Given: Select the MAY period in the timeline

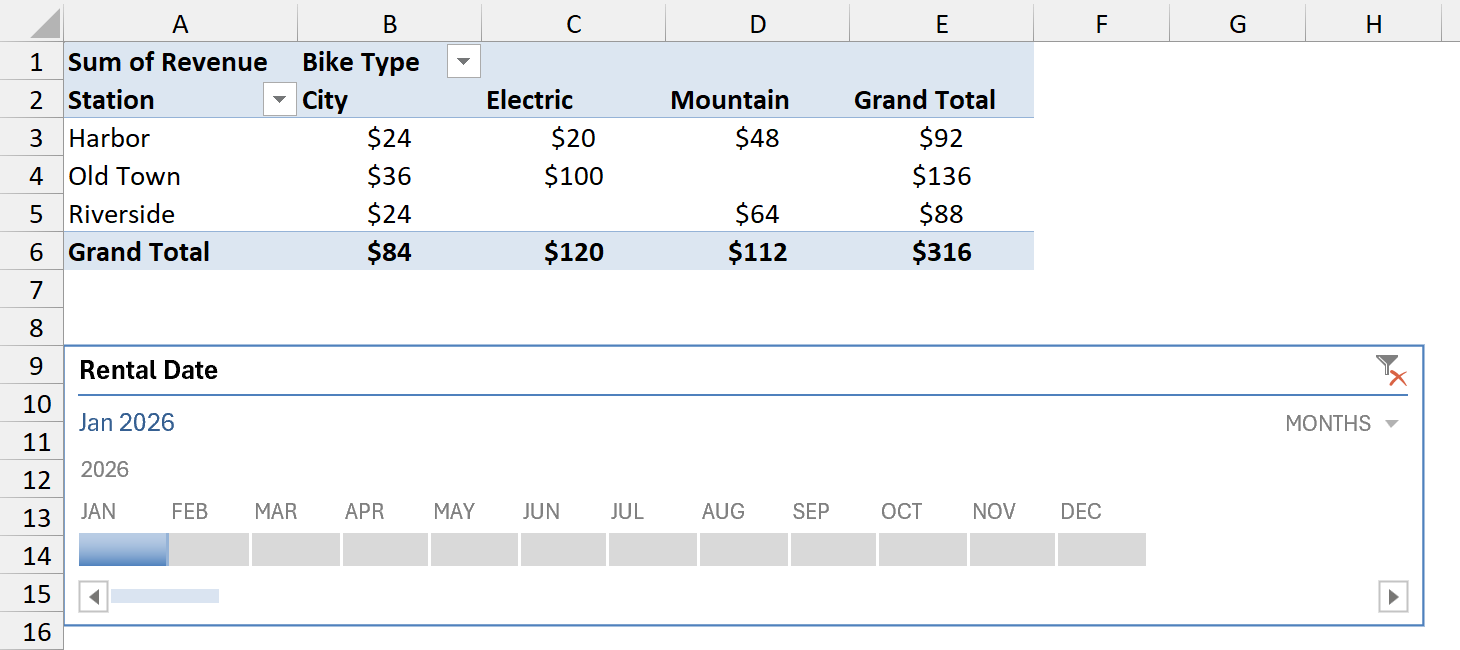Looking at the screenshot, I should click(474, 549).
